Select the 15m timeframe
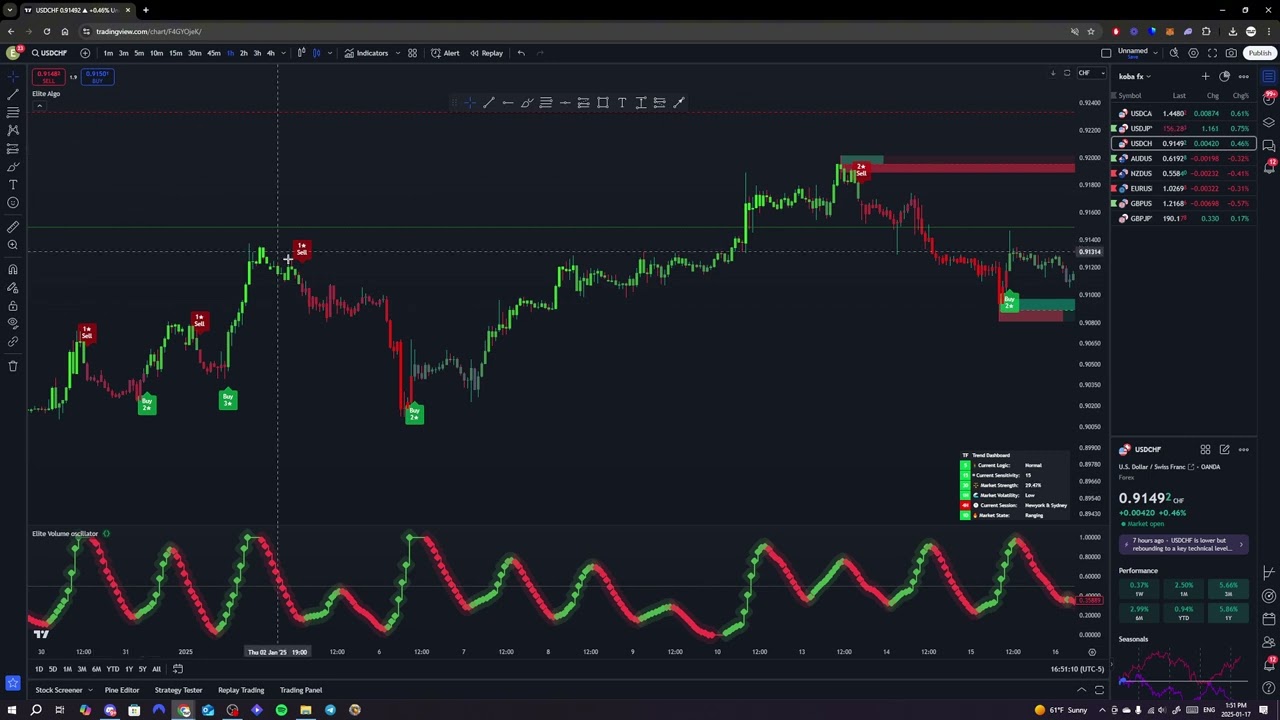Screen dimensions: 1280x720 pyautogui.click(x=175, y=53)
